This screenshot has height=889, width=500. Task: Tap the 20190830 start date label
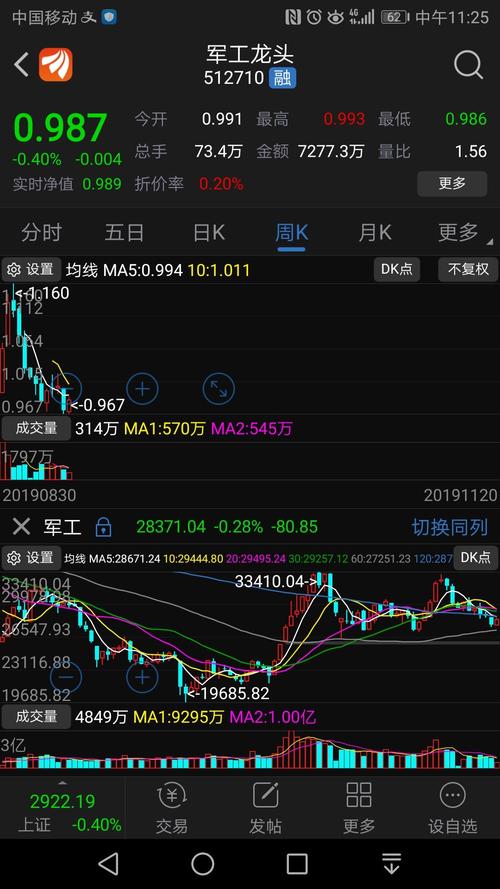(39, 496)
